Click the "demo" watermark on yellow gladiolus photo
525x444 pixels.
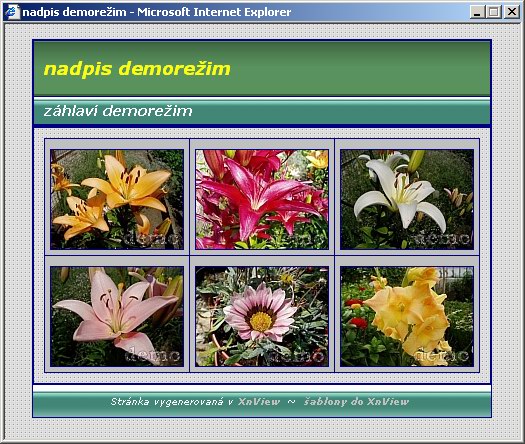[441, 356]
